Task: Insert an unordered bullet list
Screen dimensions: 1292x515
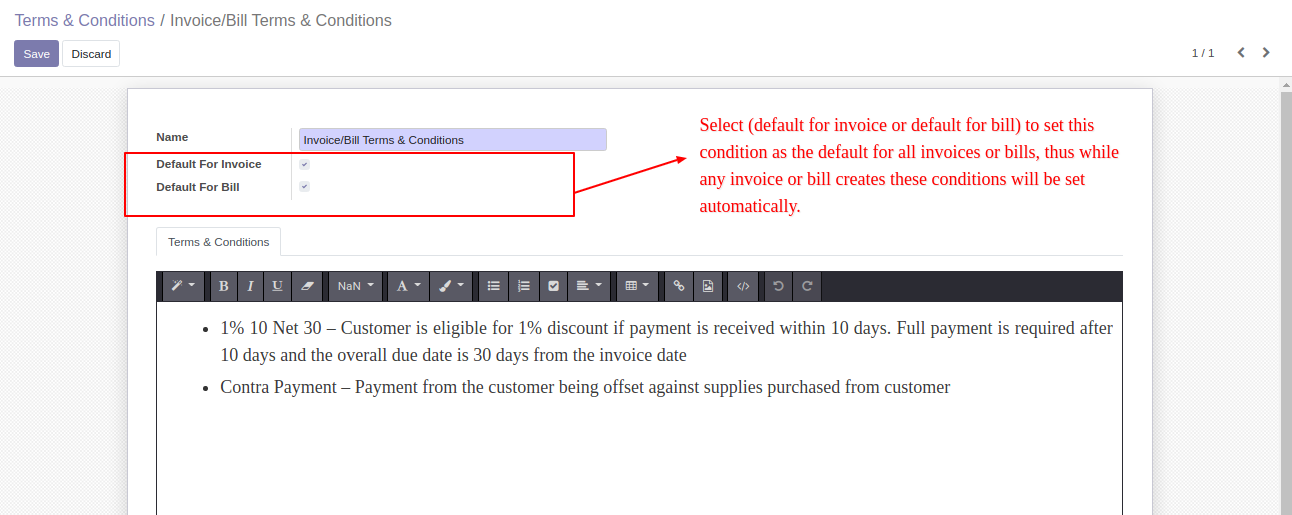Action: click(x=493, y=286)
